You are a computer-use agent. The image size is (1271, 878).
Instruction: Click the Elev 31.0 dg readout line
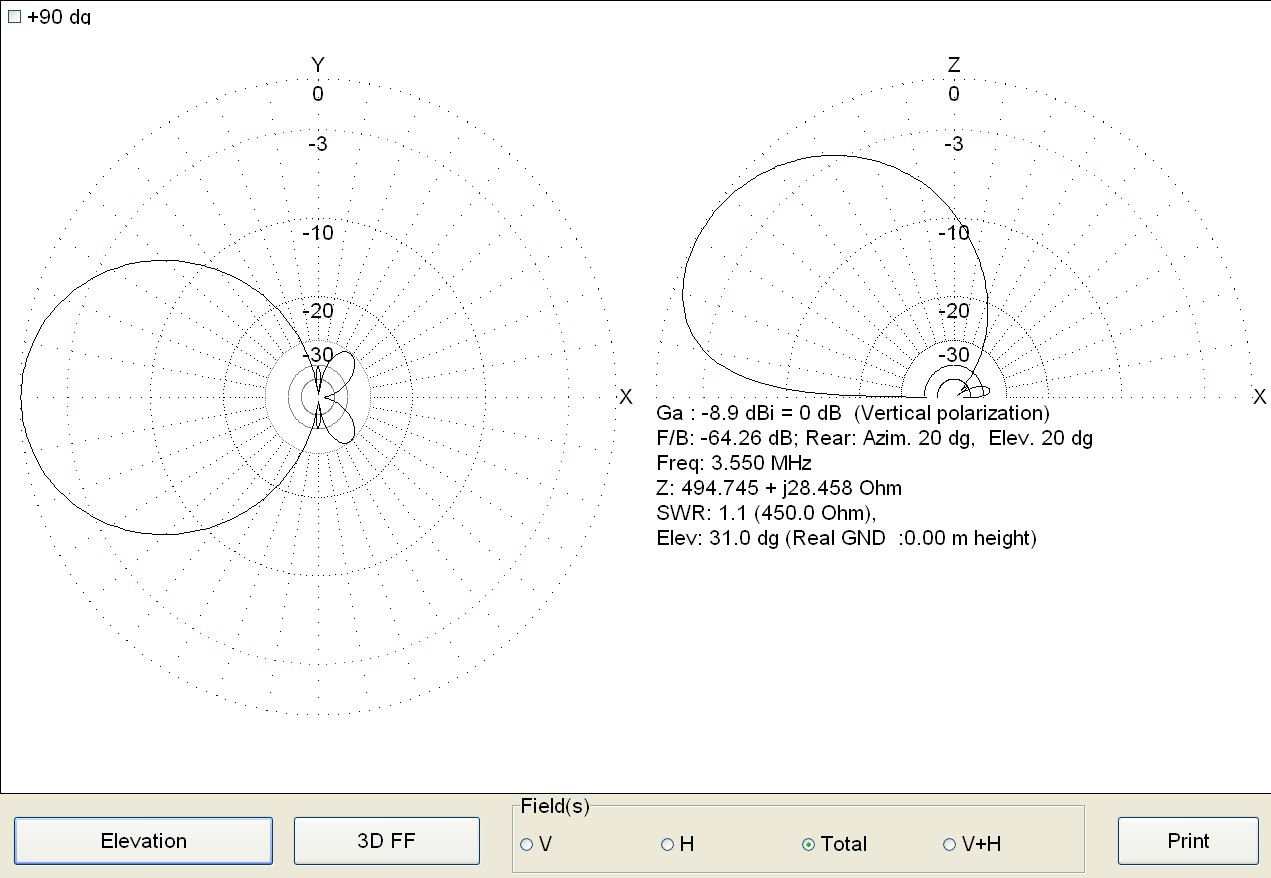click(x=846, y=538)
